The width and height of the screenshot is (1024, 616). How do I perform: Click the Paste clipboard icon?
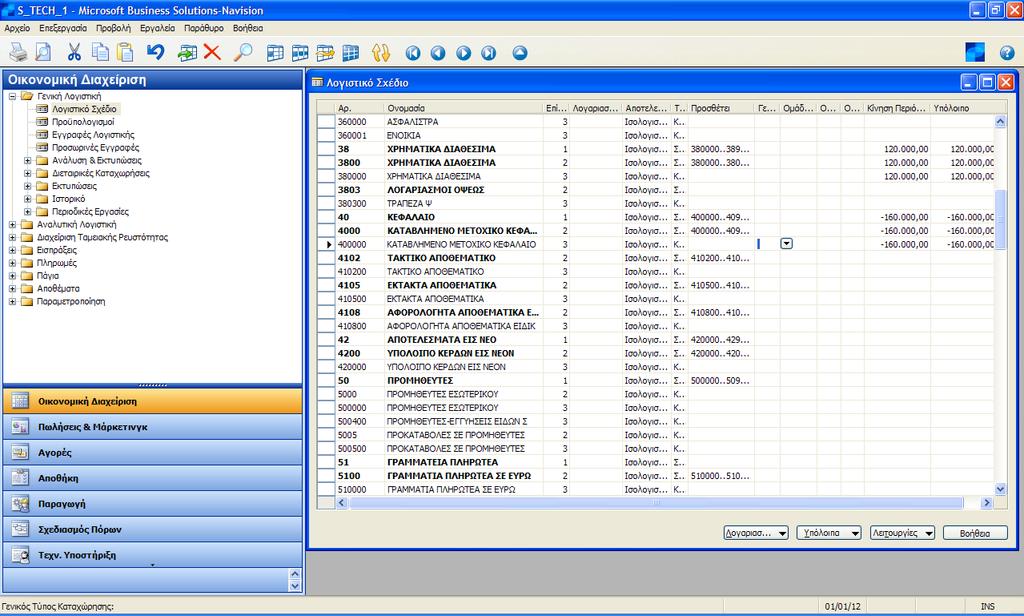click(125, 52)
